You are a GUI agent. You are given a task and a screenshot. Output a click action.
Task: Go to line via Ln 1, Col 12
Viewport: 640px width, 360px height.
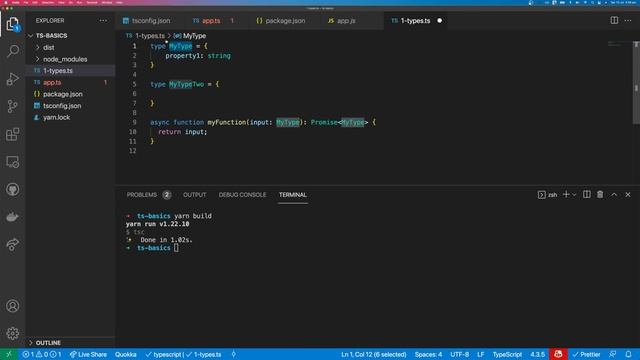tap(373, 354)
